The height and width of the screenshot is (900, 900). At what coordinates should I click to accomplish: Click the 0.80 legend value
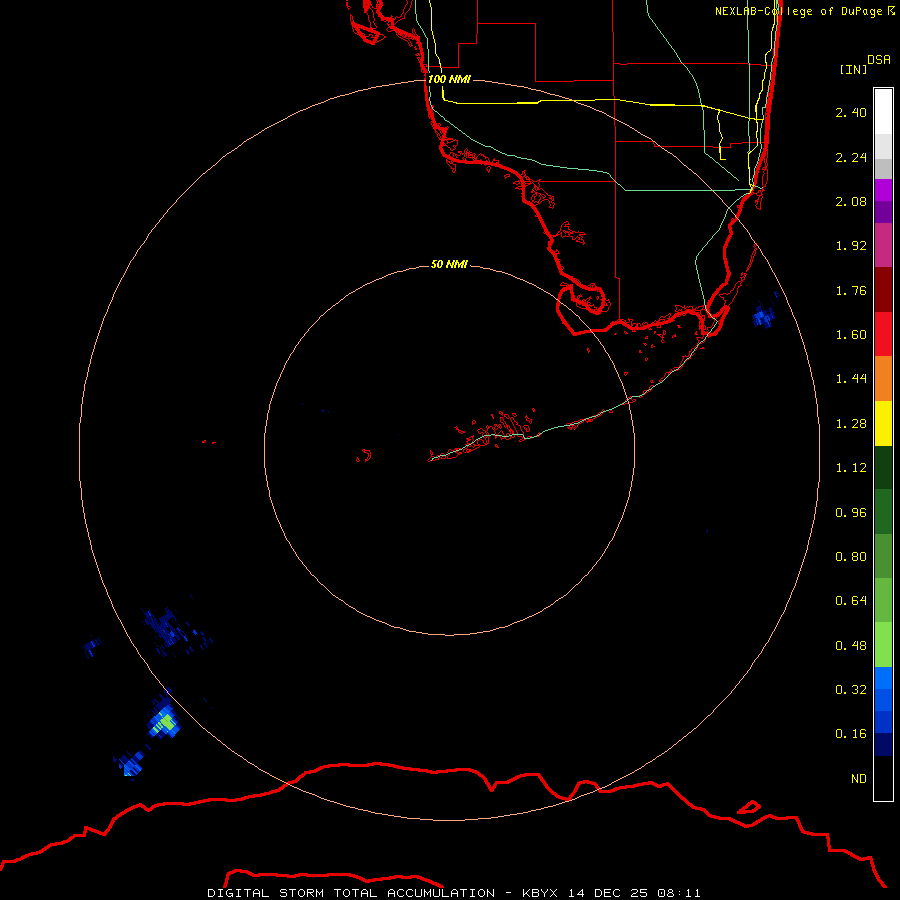tap(851, 557)
